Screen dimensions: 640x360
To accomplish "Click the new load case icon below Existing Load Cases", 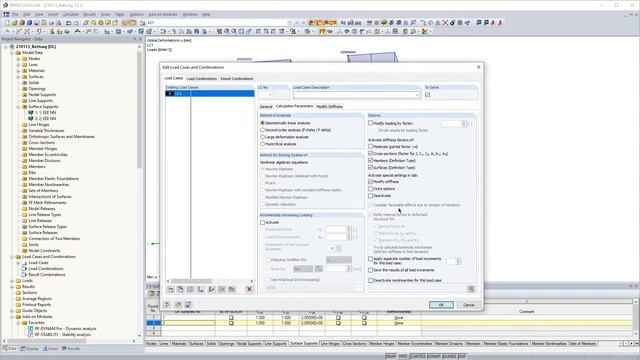I will coord(171,289).
